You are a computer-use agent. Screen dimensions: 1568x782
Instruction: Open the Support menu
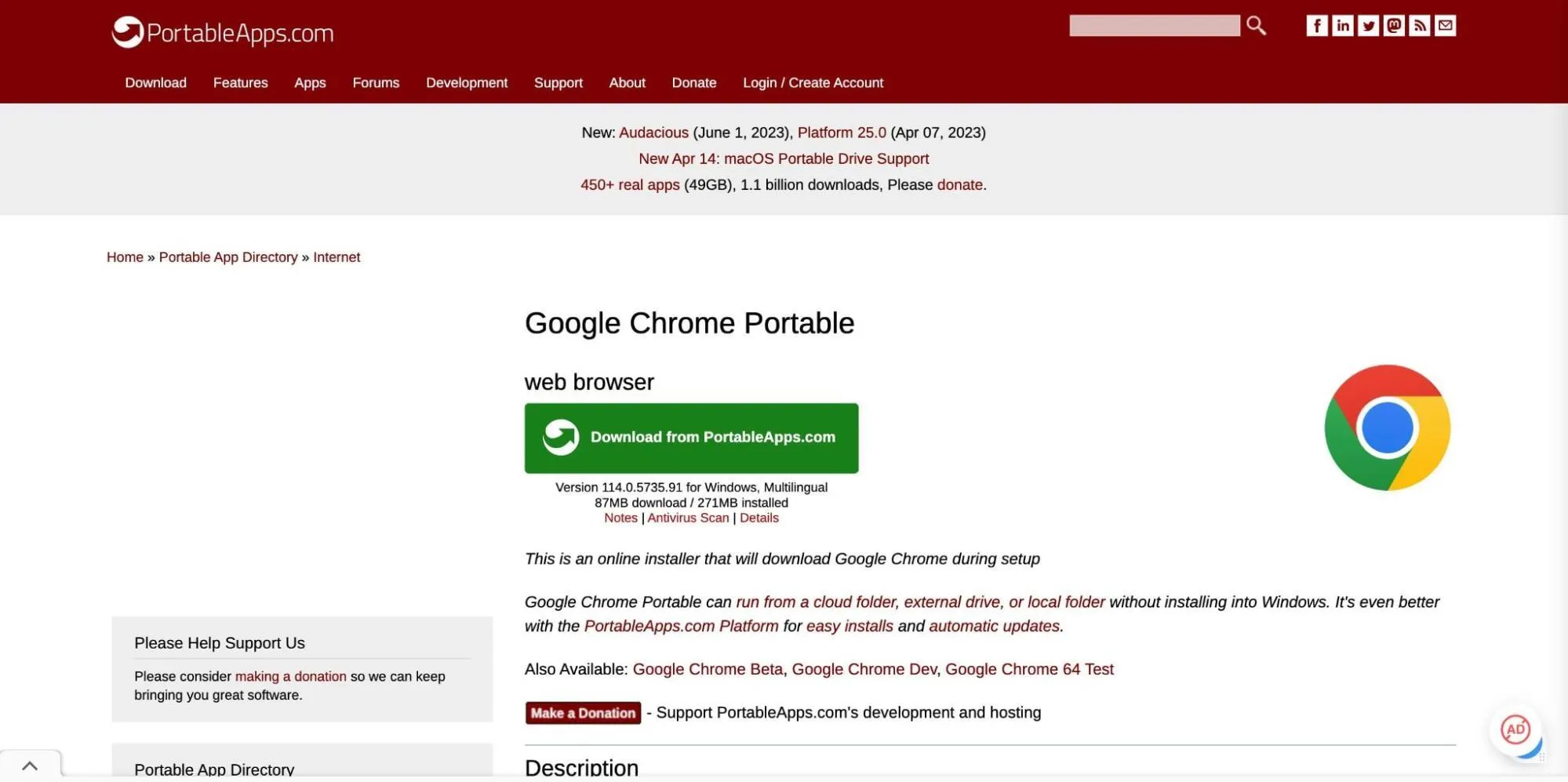pyautogui.click(x=558, y=82)
